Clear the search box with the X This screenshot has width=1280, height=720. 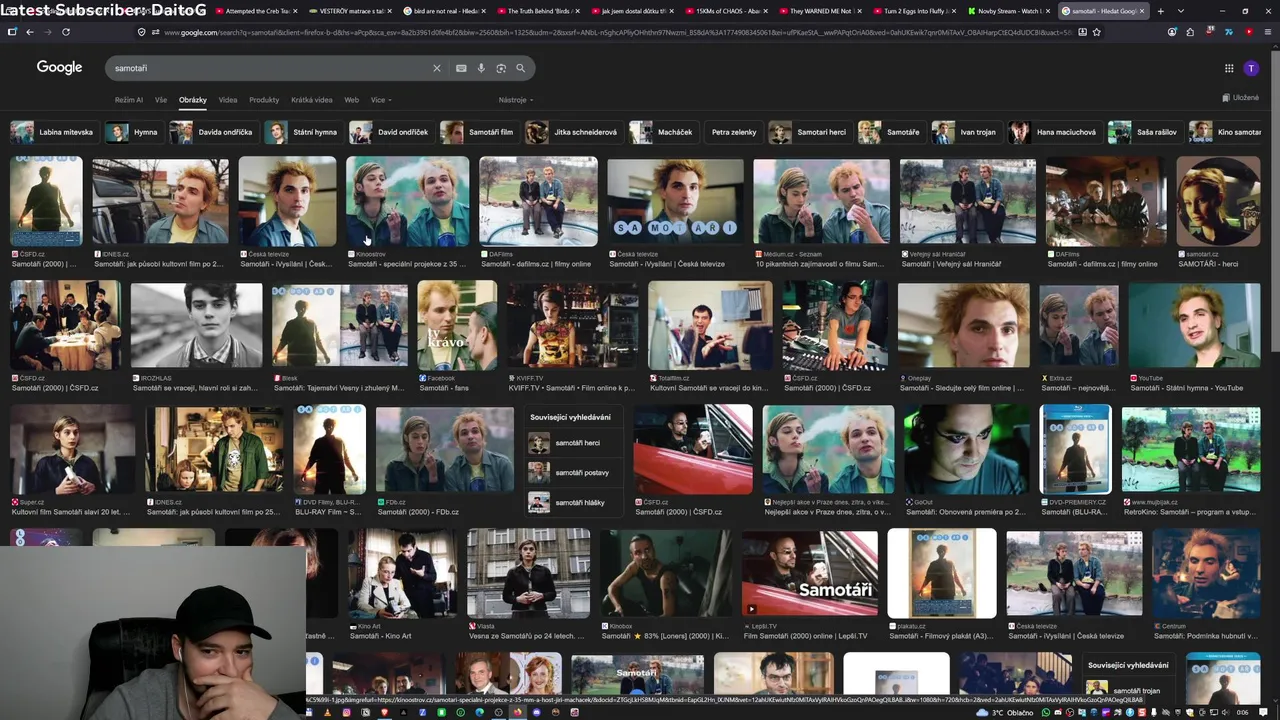click(436, 68)
